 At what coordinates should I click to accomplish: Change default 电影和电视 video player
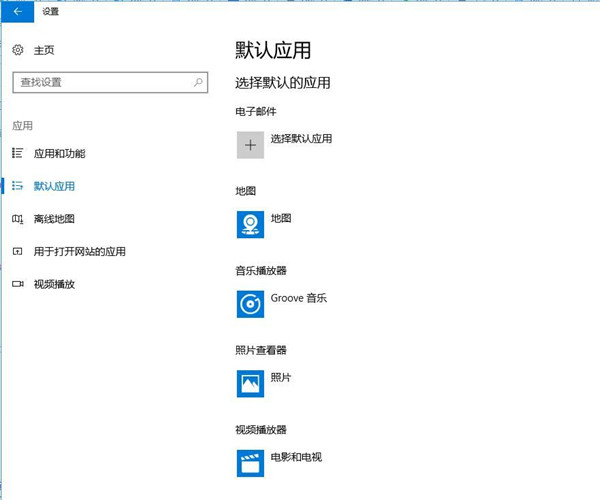(x=296, y=457)
